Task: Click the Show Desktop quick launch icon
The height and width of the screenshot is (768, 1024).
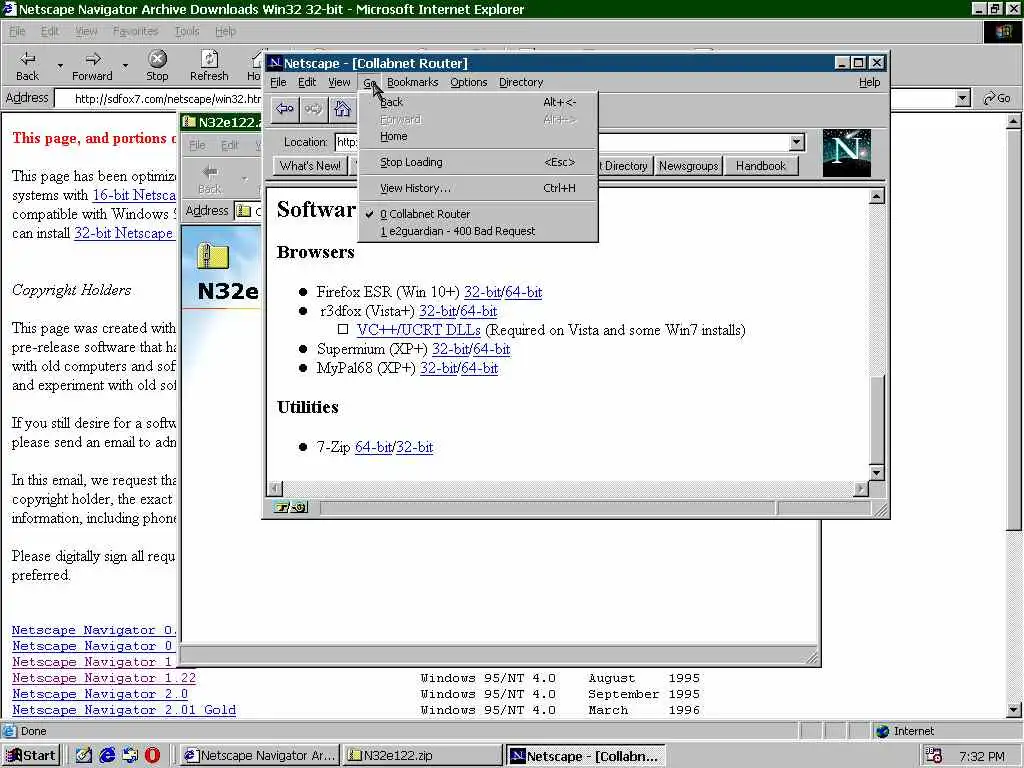Action: tap(84, 755)
